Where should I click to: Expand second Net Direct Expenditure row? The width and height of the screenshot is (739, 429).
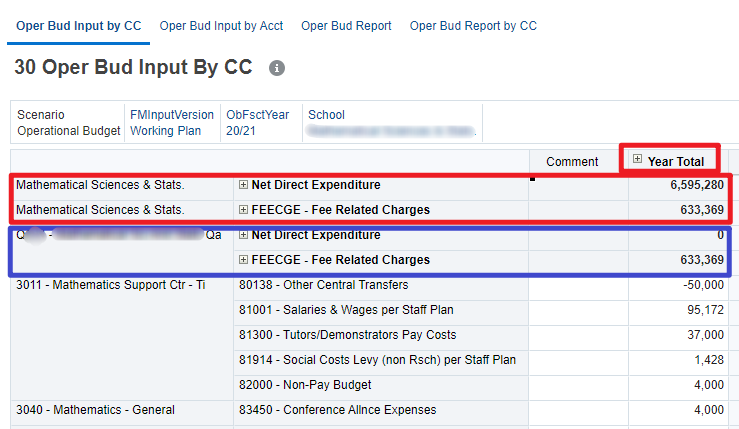(243, 236)
